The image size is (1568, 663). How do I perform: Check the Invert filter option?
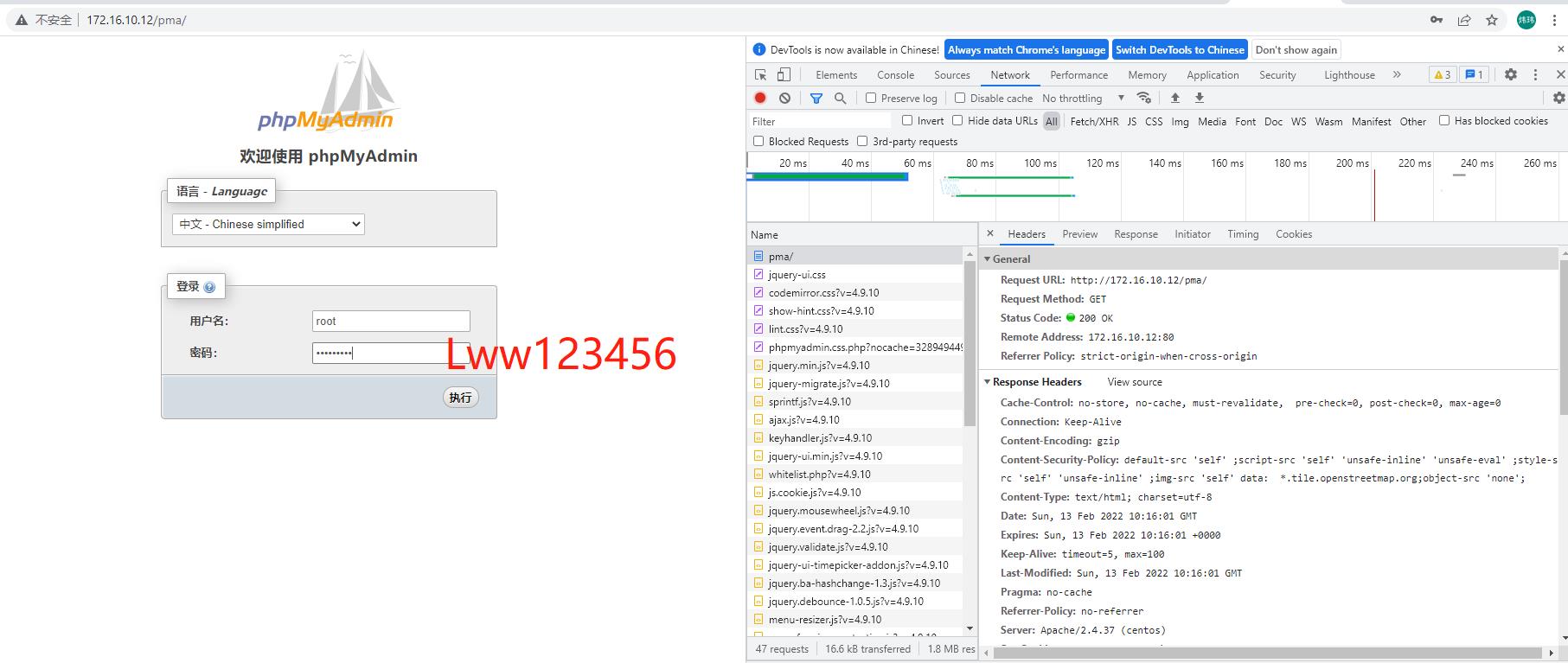(907, 120)
